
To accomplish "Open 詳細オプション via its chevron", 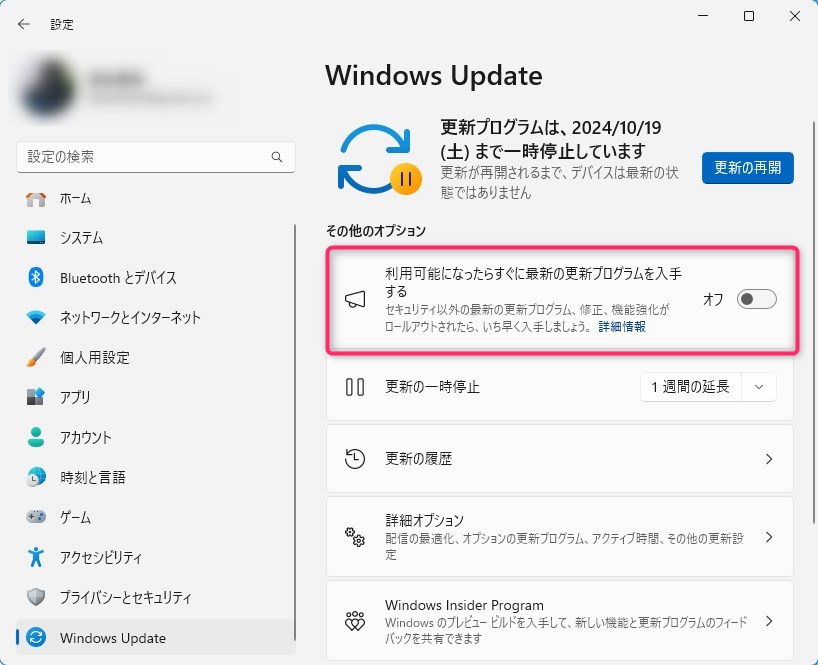I will 768,537.
